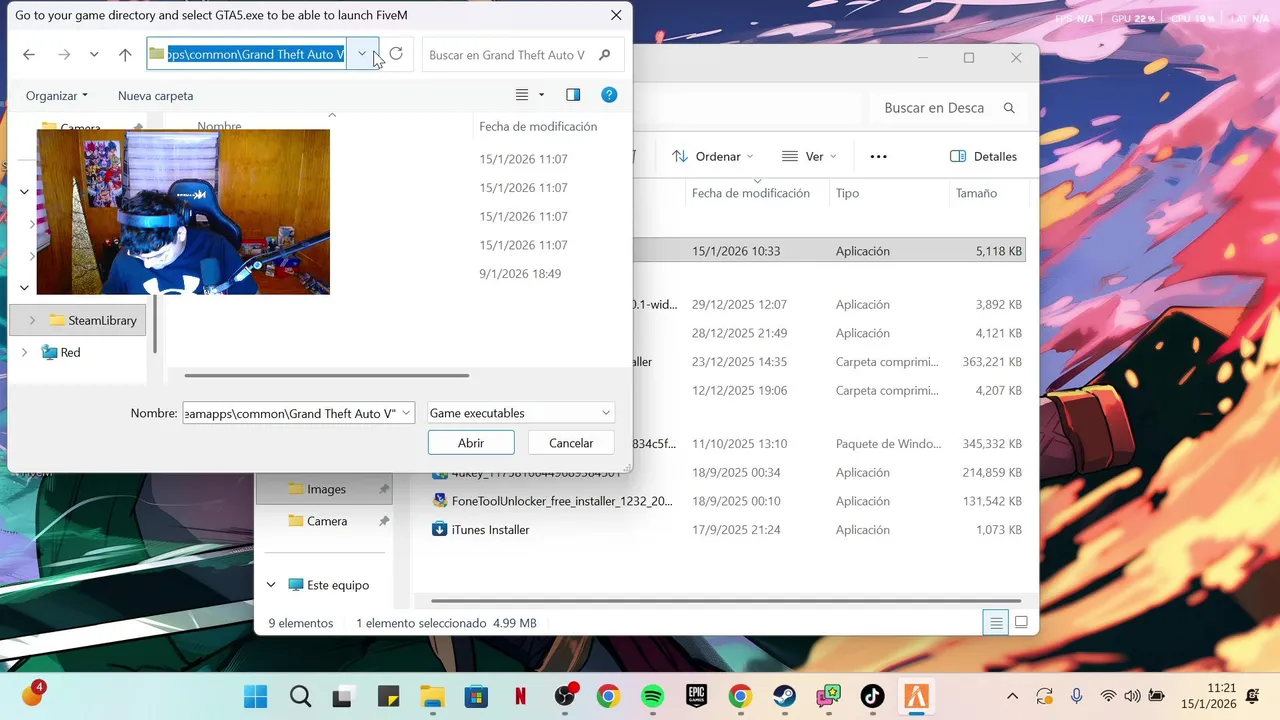The image size is (1280, 720).
Task: Sort Explorer by Fecha de modificación column
Action: click(750, 194)
